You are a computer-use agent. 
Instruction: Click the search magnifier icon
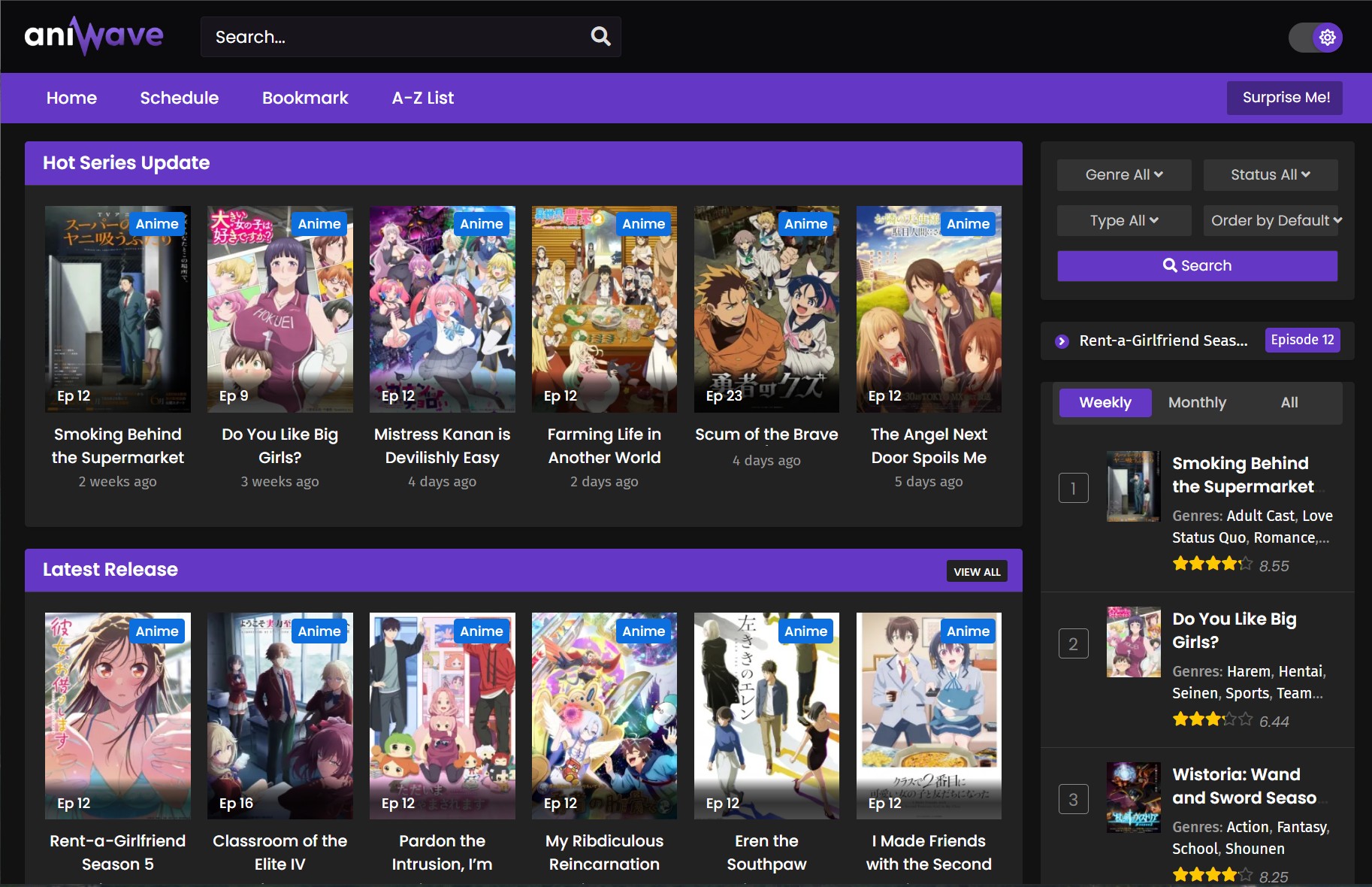point(600,36)
